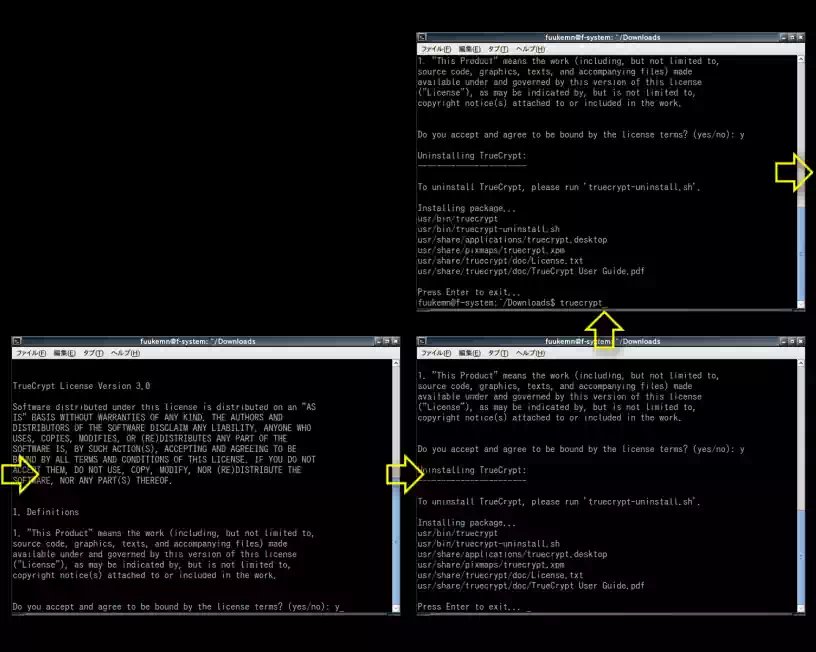Click scroll-up arrow in the Press Enter to exit window

pyautogui.click(x=801, y=363)
